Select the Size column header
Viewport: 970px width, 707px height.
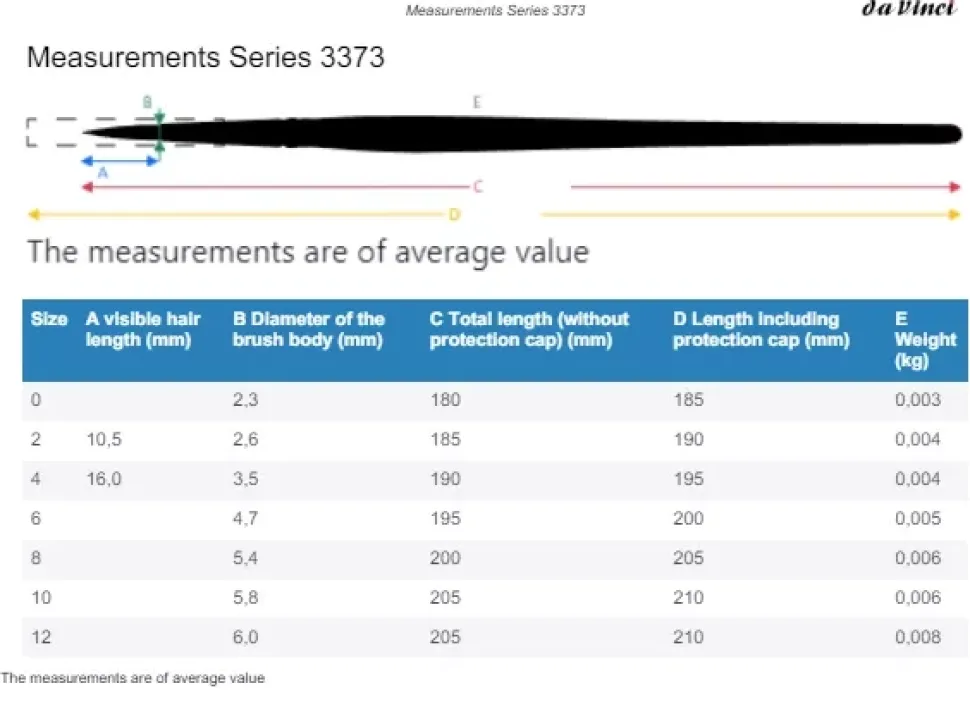pyautogui.click(x=49, y=319)
